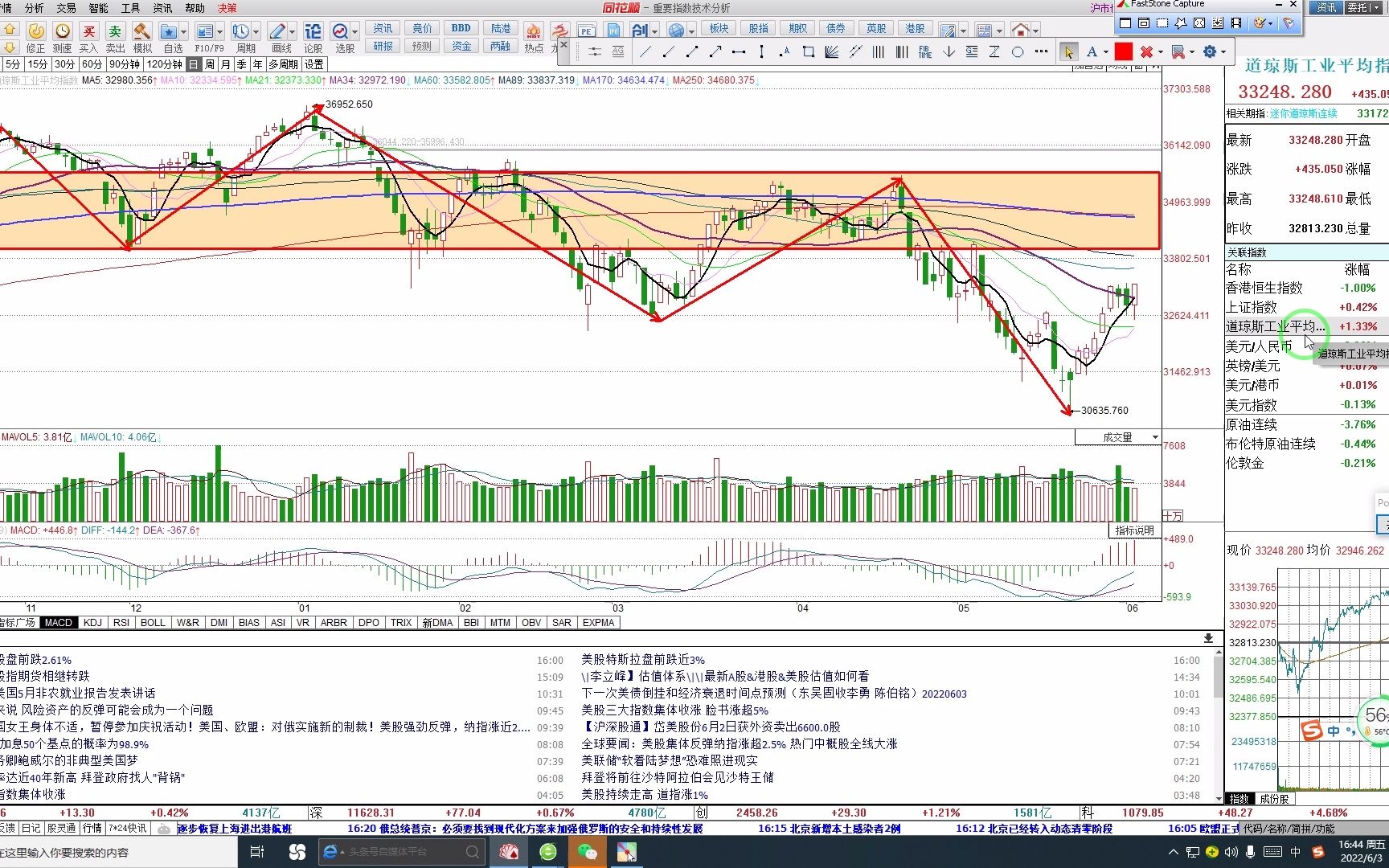Expand the gear settings dropdown arrow
Screen dimensions: 1389x868
click(1223, 52)
